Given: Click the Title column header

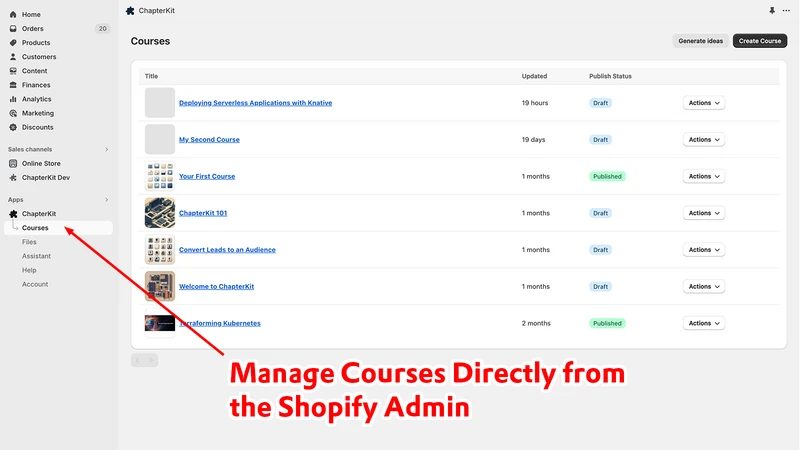Looking at the screenshot, I should click(x=151, y=77).
